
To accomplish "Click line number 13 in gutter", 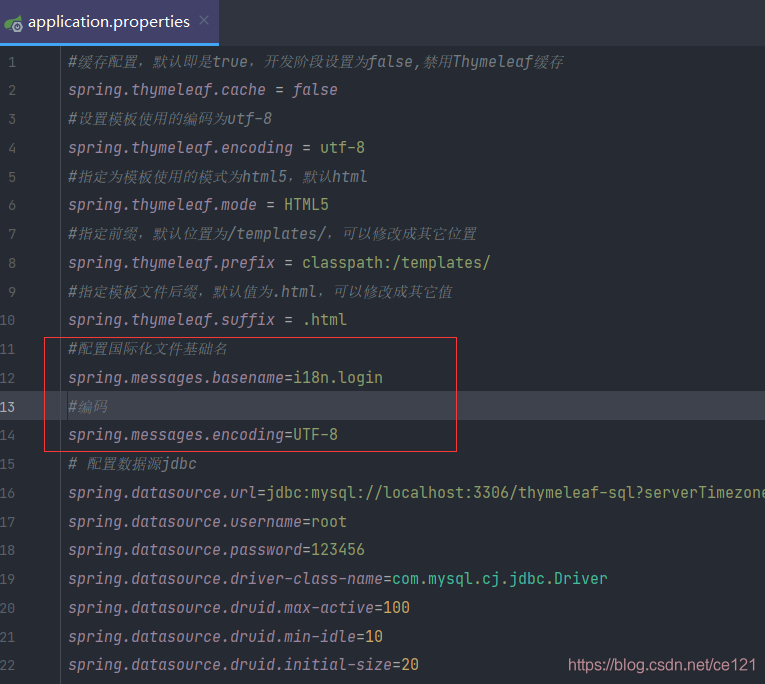I will [8, 407].
